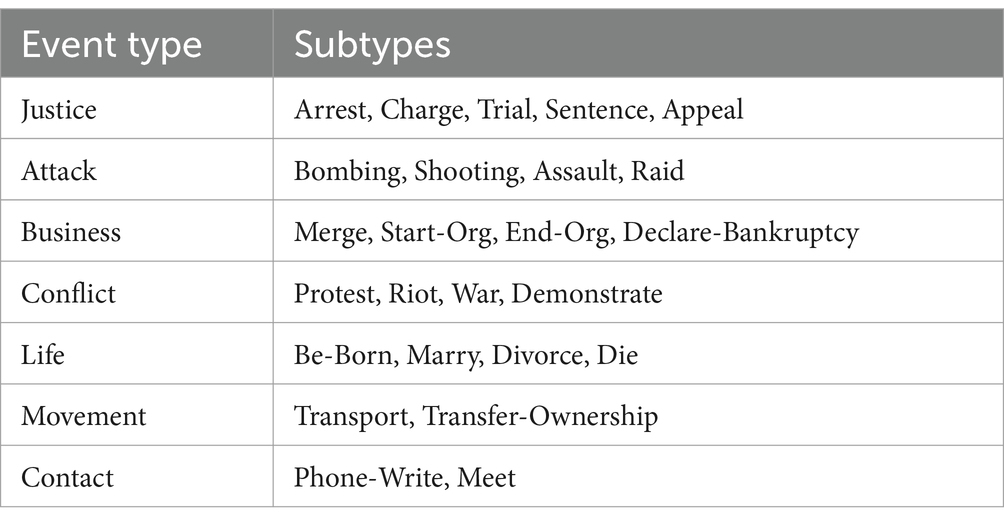Viewport: 1004px width, 525px height.
Task: Select the 'Justice' event type cell
Action: [x=59, y=109]
